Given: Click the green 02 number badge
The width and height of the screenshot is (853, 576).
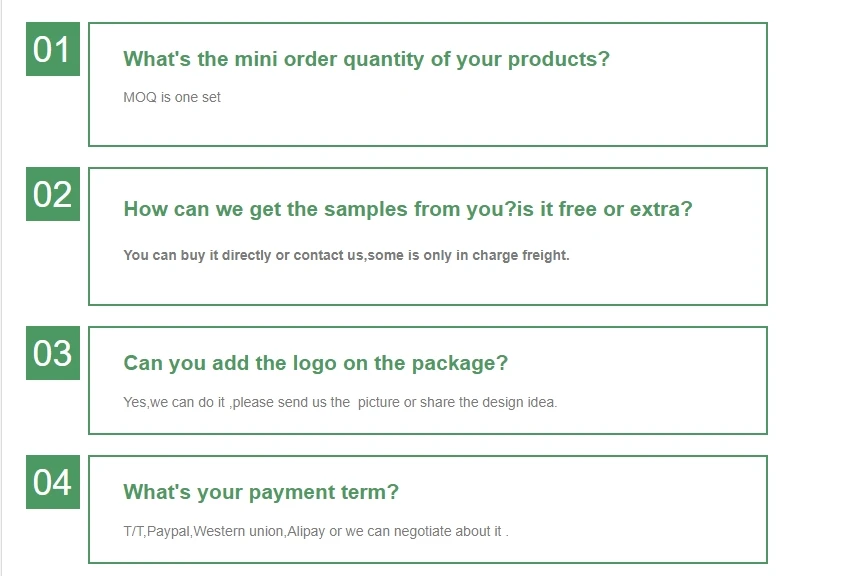Looking at the screenshot, I should tap(52, 194).
